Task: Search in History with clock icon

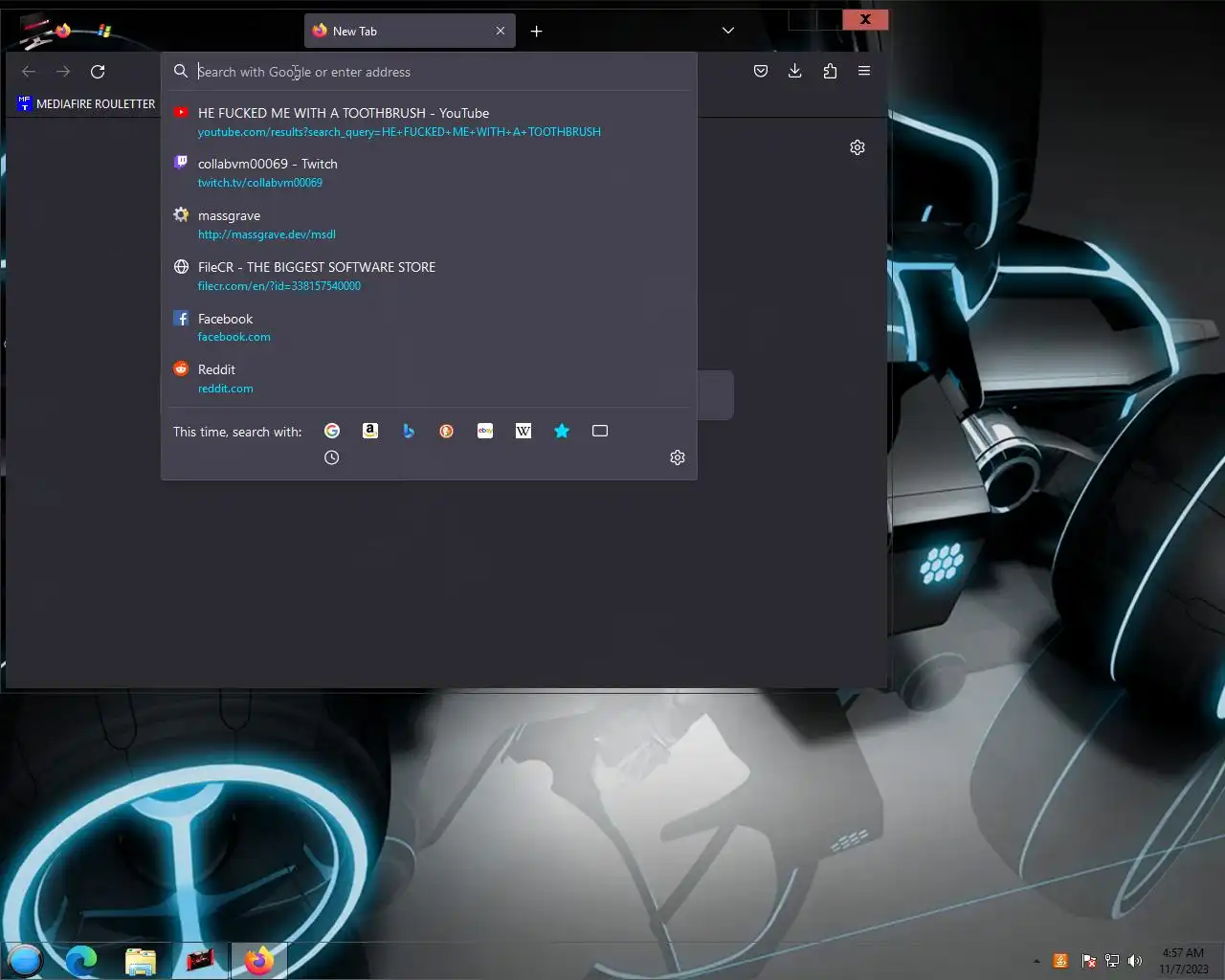Action: click(x=332, y=458)
